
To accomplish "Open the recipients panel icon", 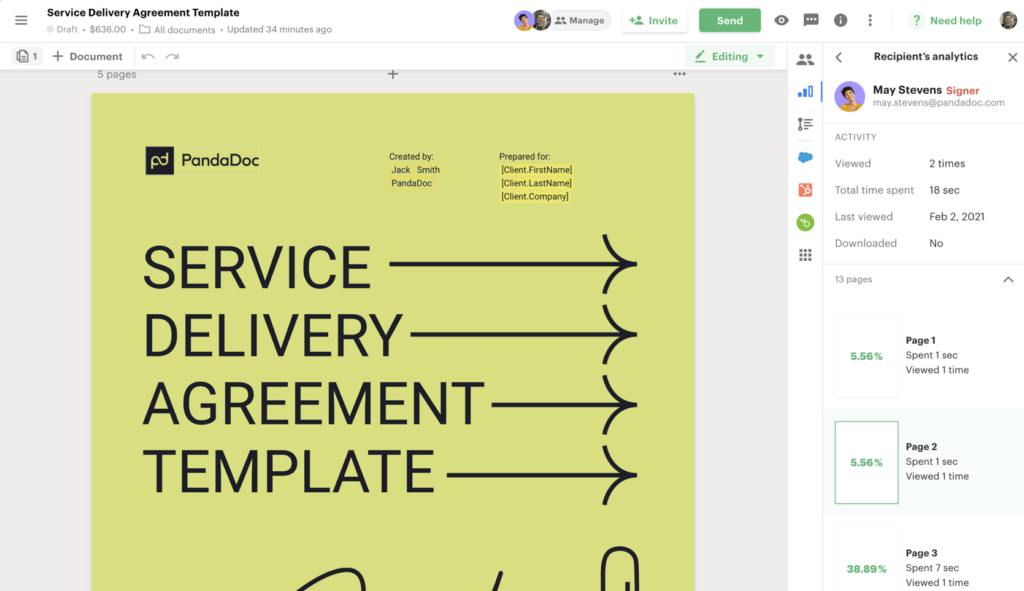I will pyautogui.click(x=805, y=59).
